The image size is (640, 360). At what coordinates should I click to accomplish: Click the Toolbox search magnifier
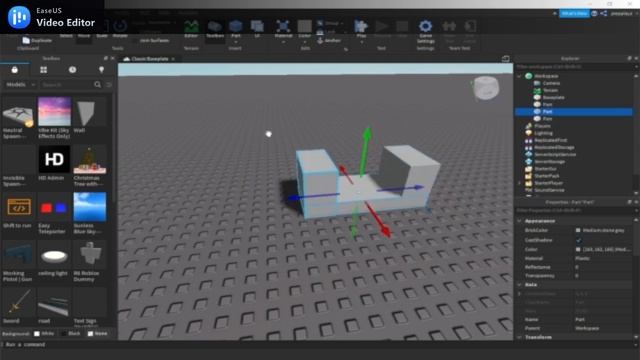[x=98, y=84]
